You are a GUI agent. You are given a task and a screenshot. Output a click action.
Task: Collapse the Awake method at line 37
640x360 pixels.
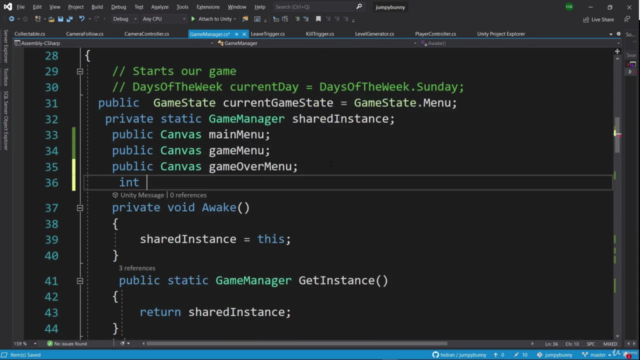pyautogui.click(x=80, y=208)
